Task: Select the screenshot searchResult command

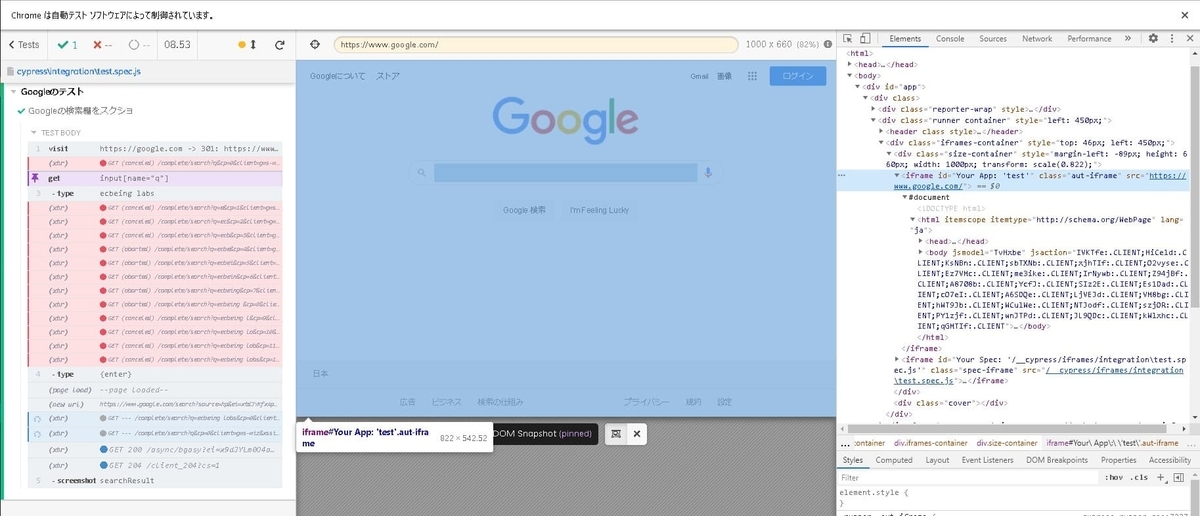Action: click(155, 480)
